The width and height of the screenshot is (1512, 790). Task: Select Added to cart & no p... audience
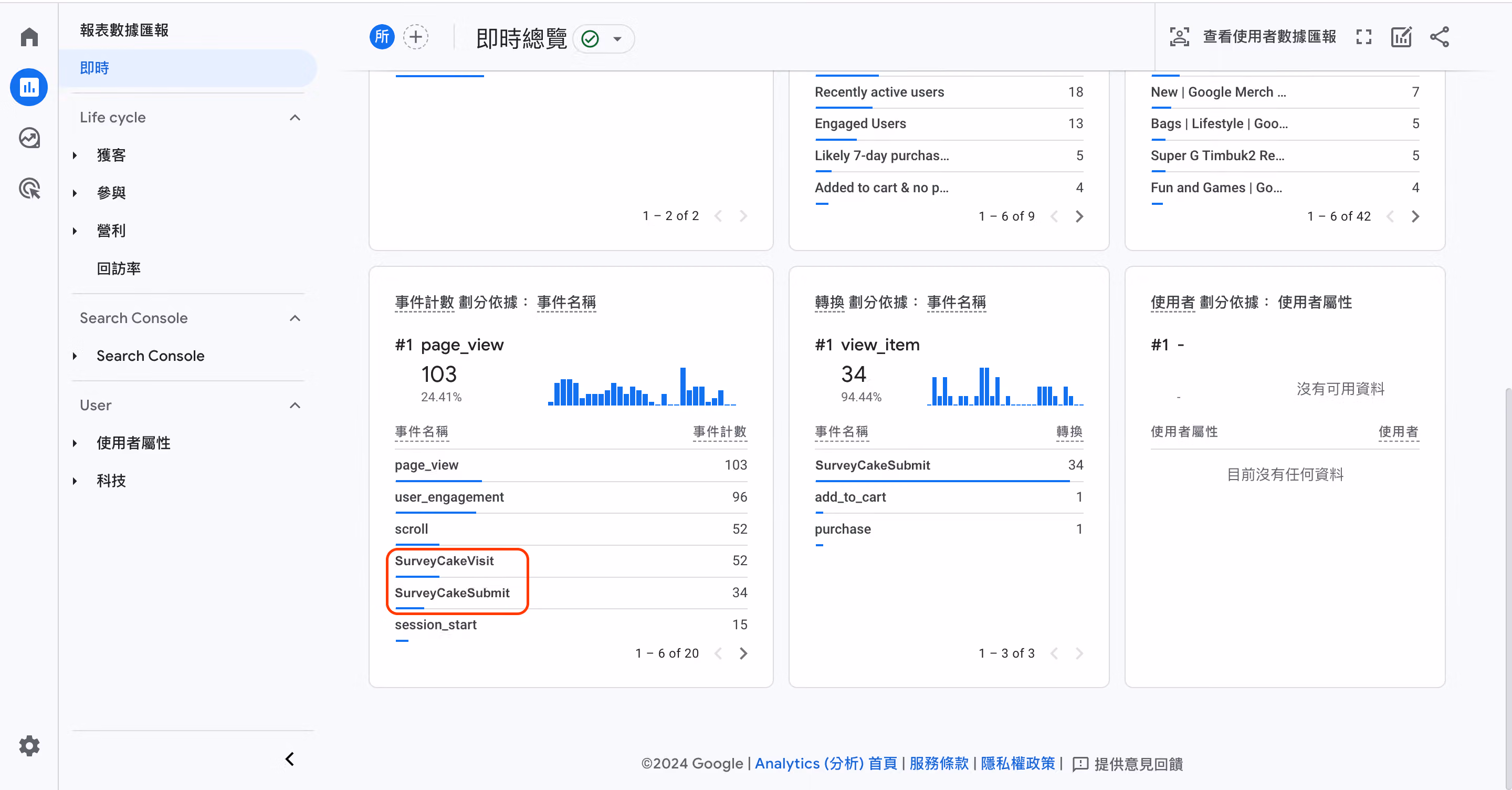tap(949, 188)
